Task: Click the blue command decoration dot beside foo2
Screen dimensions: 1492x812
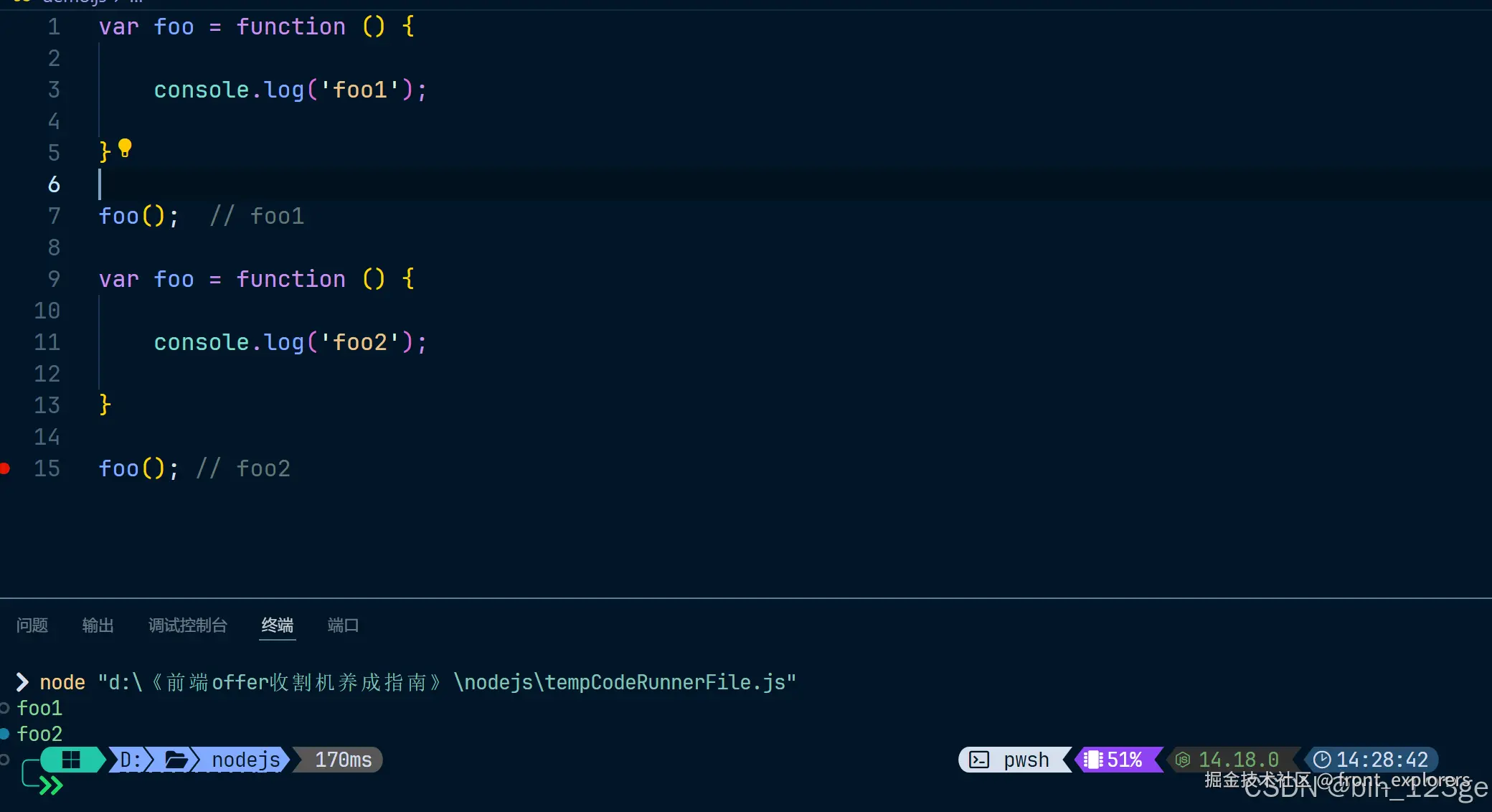Action: 5,734
